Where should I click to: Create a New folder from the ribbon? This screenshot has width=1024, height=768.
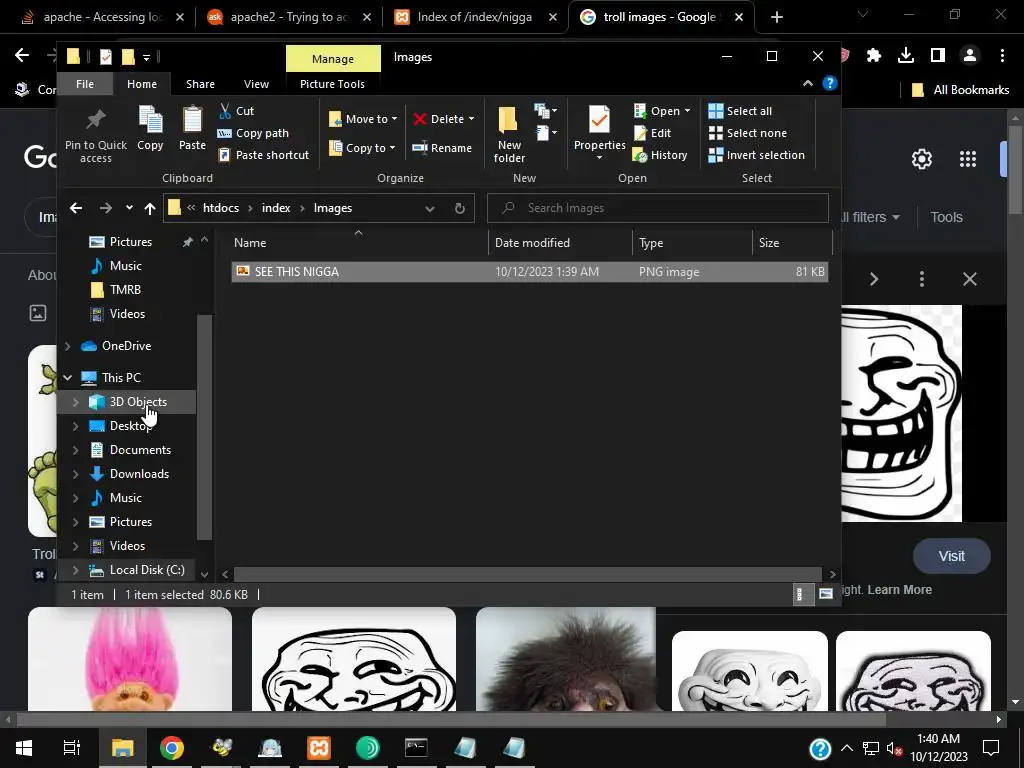(509, 135)
